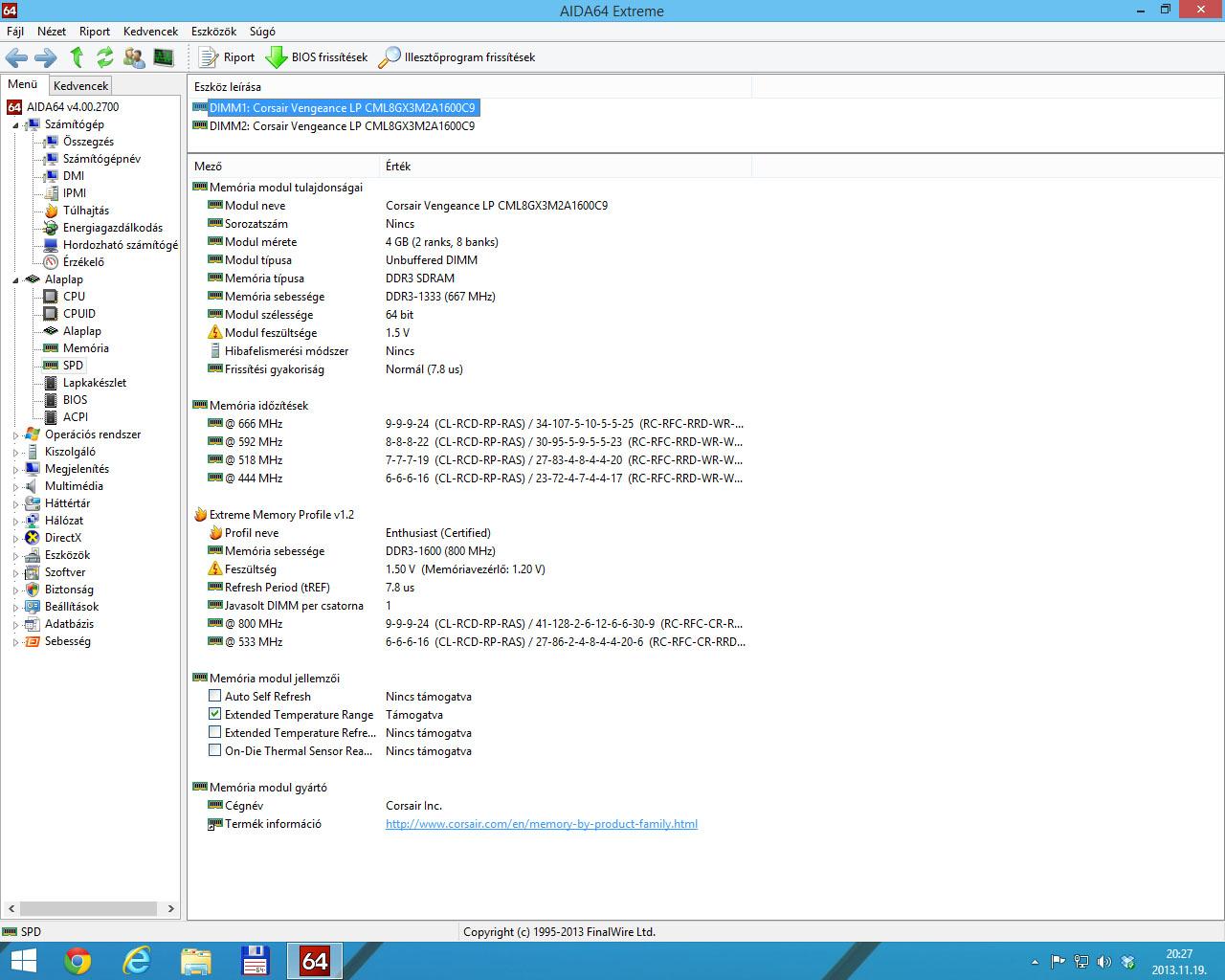This screenshot has width=1225, height=980.
Task: Toggle Auto Self Refresh checkbox
Action: tap(215, 697)
